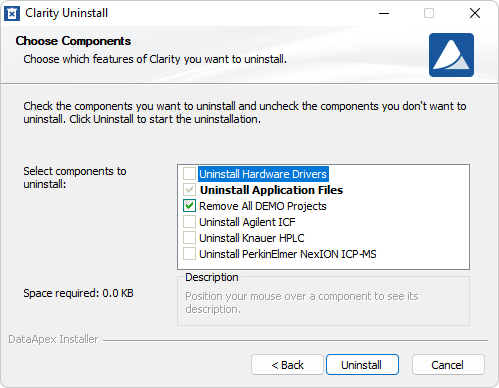Select the Uninstall Knauer HPLC label

pos(252,238)
